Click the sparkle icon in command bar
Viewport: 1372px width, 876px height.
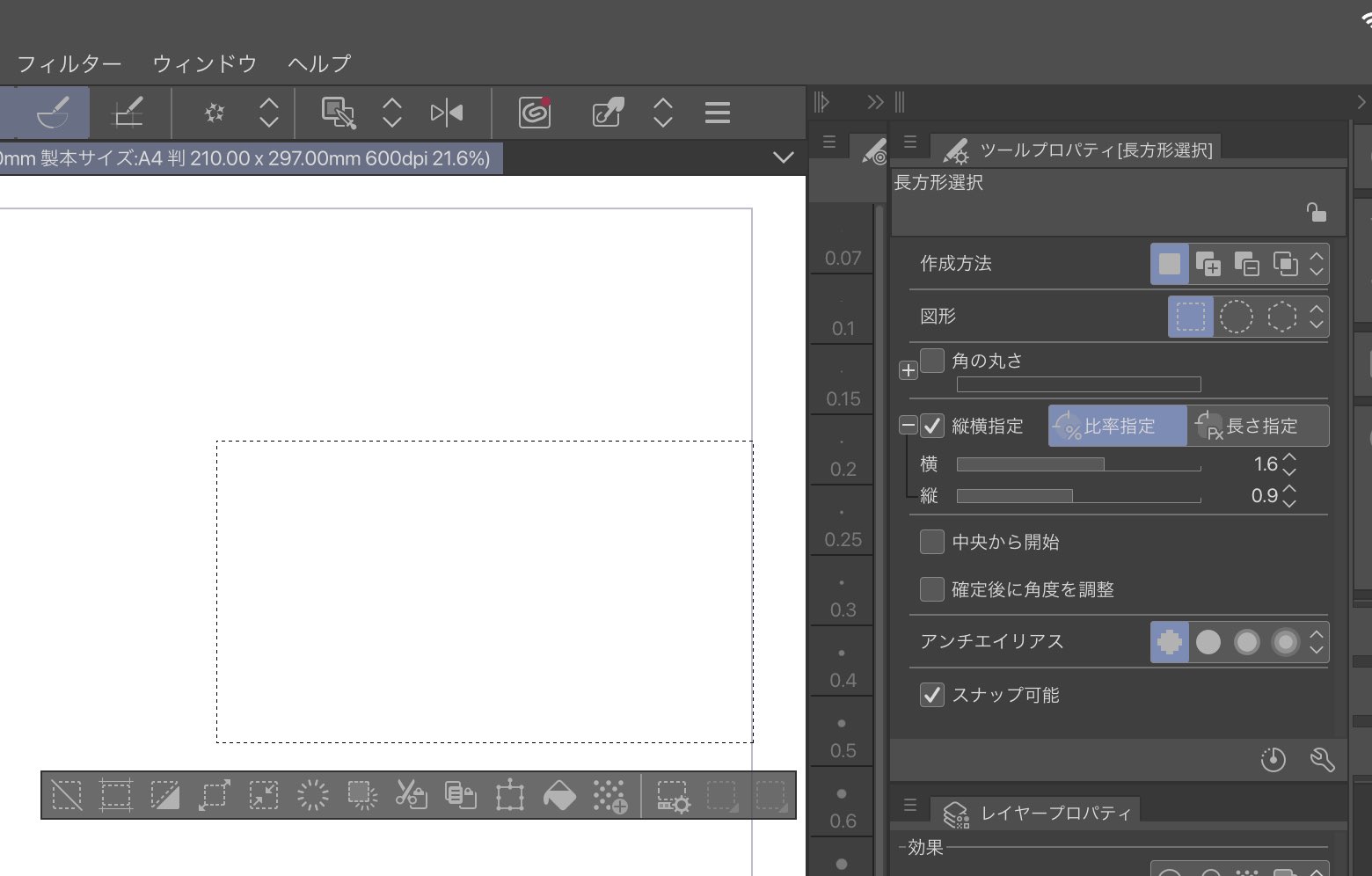click(x=214, y=113)
